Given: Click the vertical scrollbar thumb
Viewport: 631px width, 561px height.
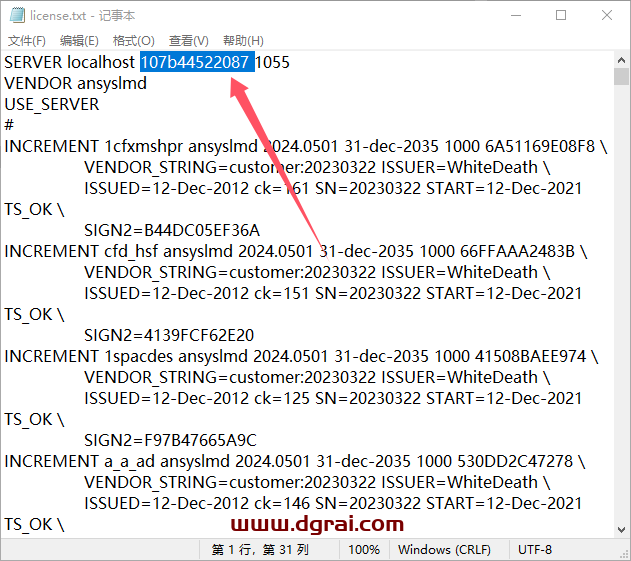Looking at the screenshot, I should point(621,76).
